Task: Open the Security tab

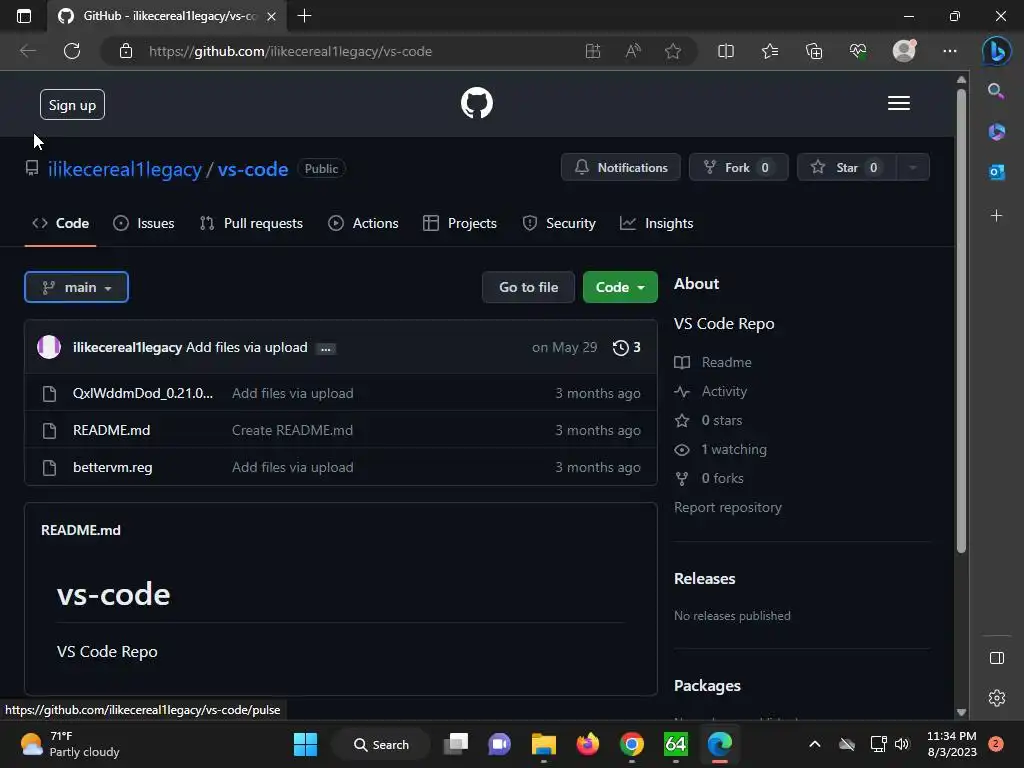Action: (x=559, y=223)
